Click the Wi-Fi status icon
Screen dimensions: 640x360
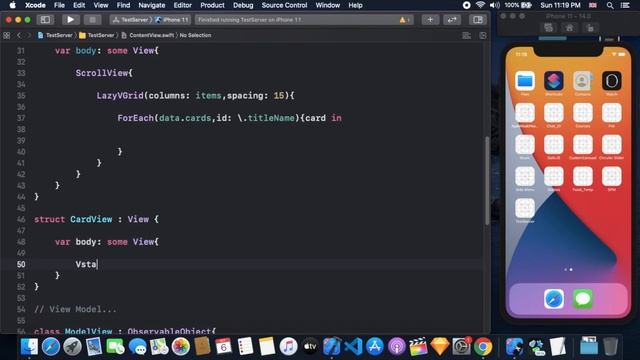tap(480, 5)
